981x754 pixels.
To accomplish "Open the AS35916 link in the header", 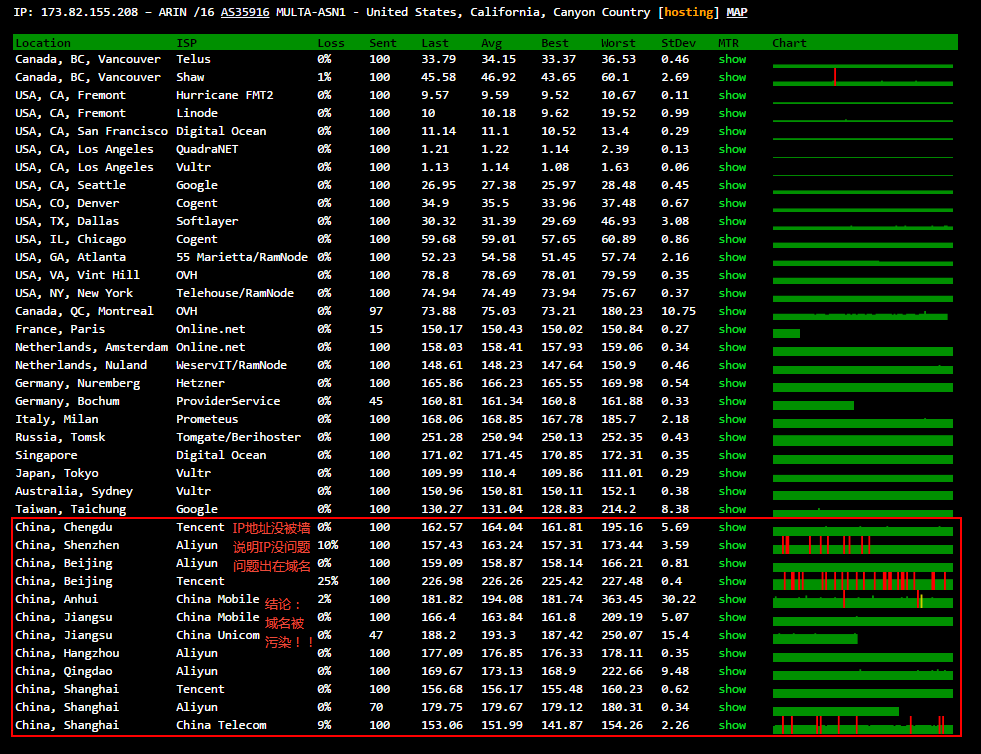I will point(245,12).
